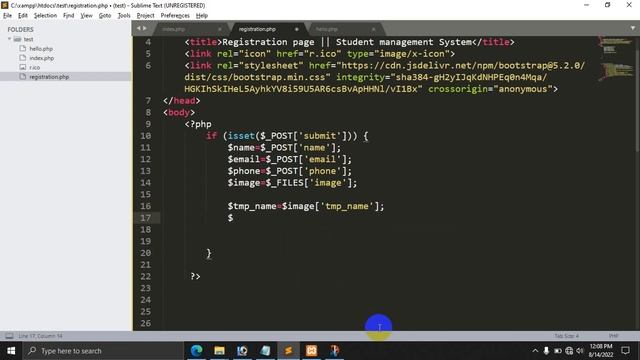The width and height of the screenshot is (640, 360).
Task: Open the Tools menu
Action: pos(124,16)
